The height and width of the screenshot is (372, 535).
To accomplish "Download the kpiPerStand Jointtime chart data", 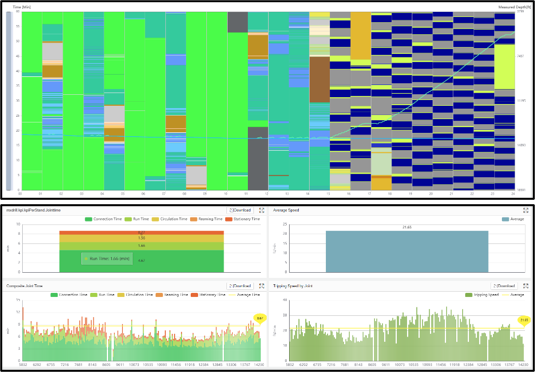I will (241, 211).
